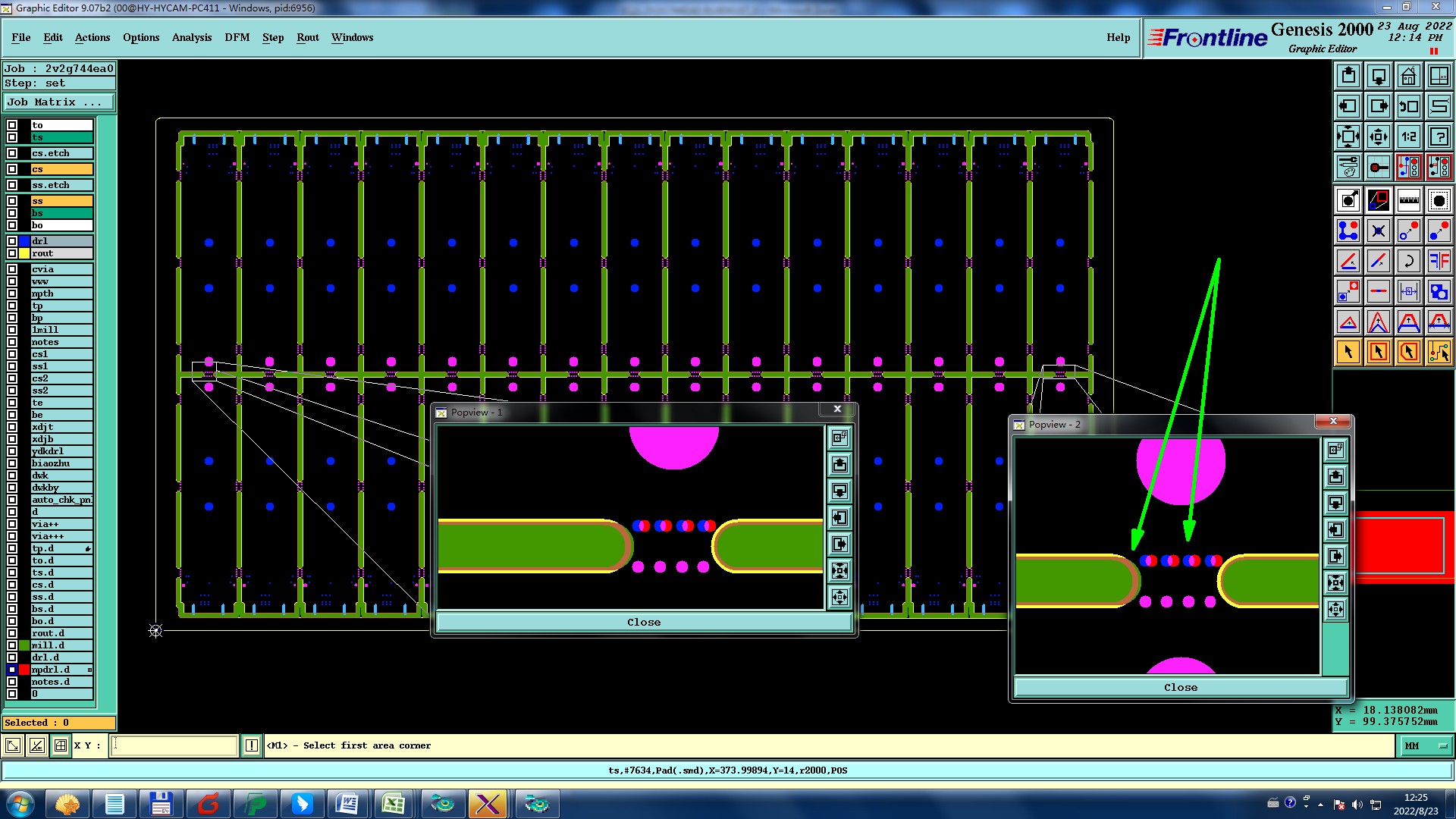This screenshot has width=1456, height=819.
Task: Choose the polygon selection pointer tool
Action: click(x=1408, y=352)
